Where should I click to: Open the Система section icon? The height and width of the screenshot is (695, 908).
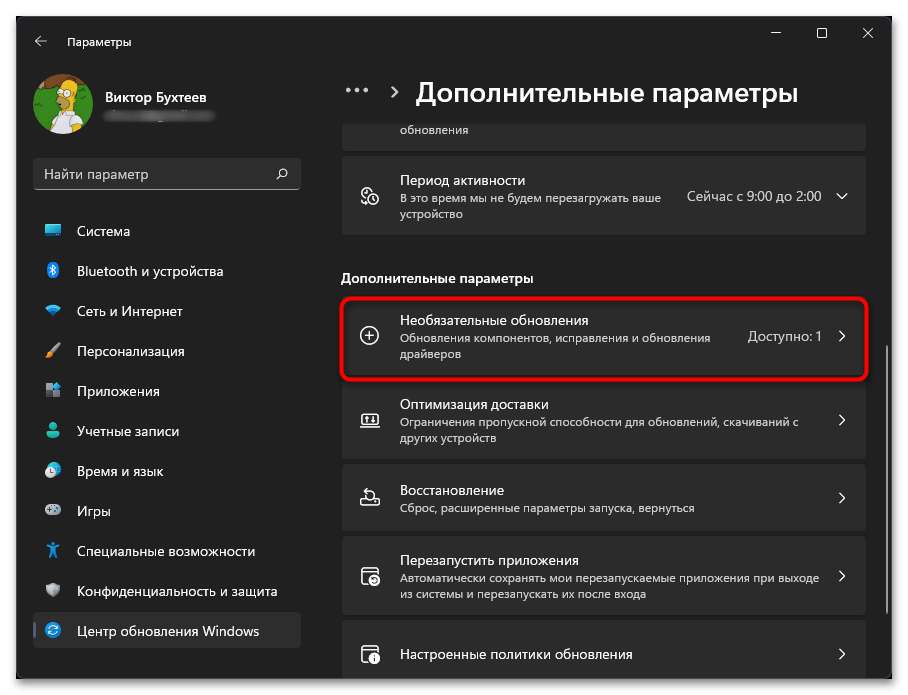pyautogui.click(x=53, y=231)
